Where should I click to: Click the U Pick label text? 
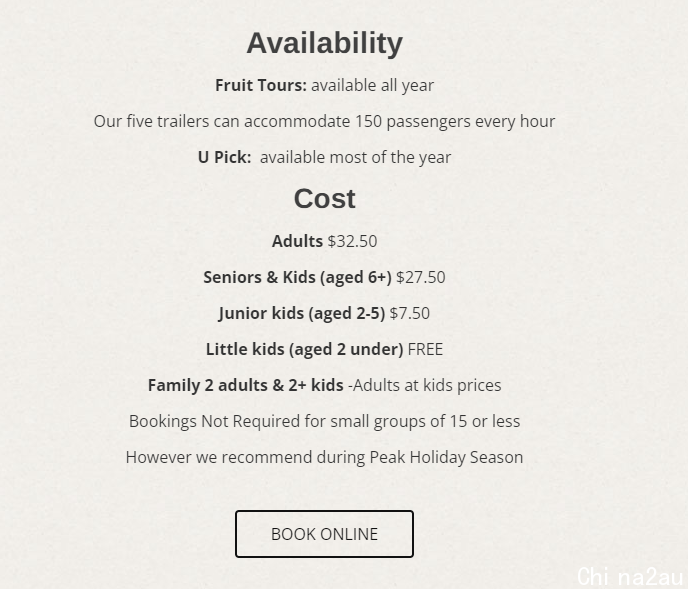tap(225, 157)
